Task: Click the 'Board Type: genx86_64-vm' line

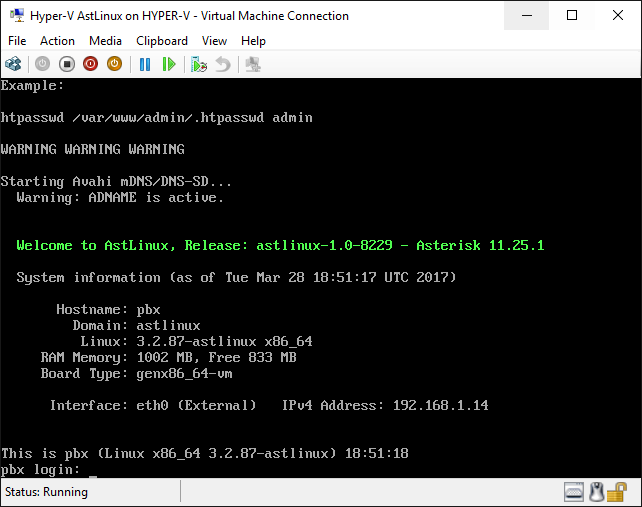Action: (x=136, y=373)
